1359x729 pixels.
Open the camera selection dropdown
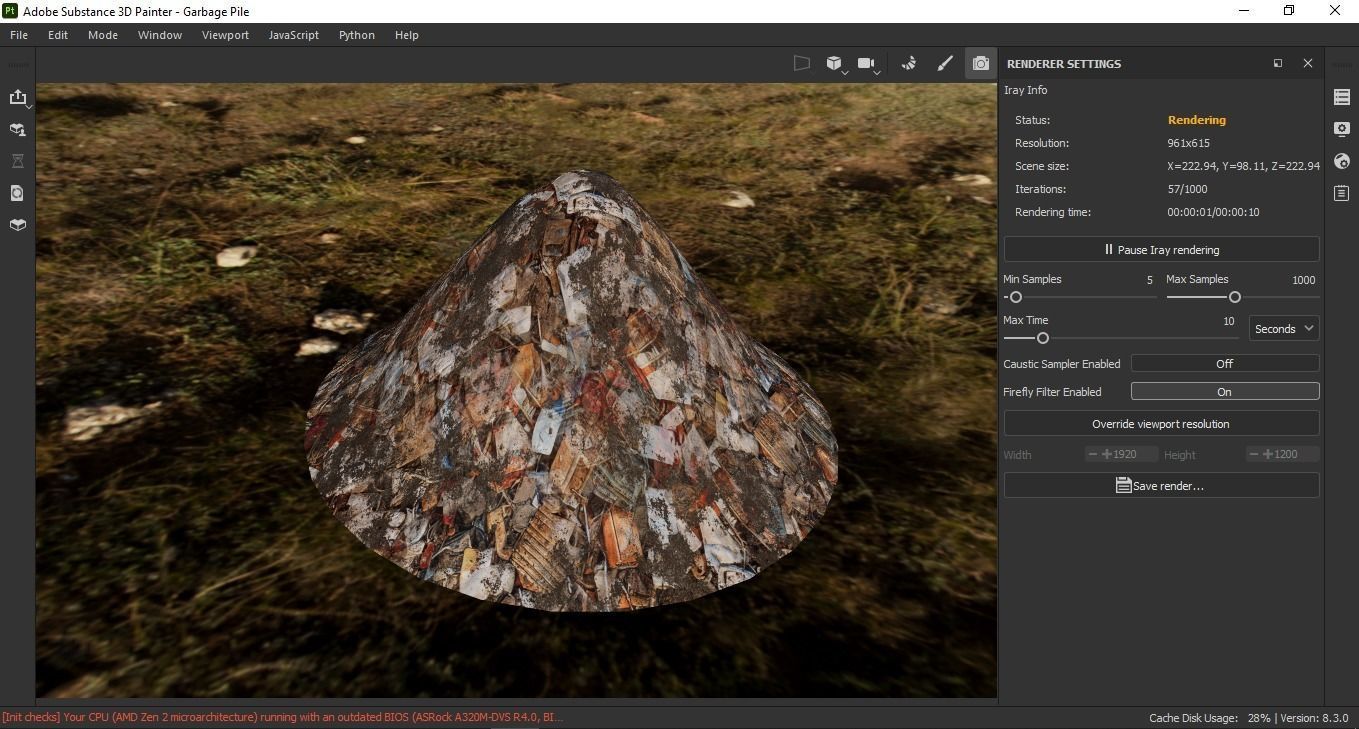point(869,63)
